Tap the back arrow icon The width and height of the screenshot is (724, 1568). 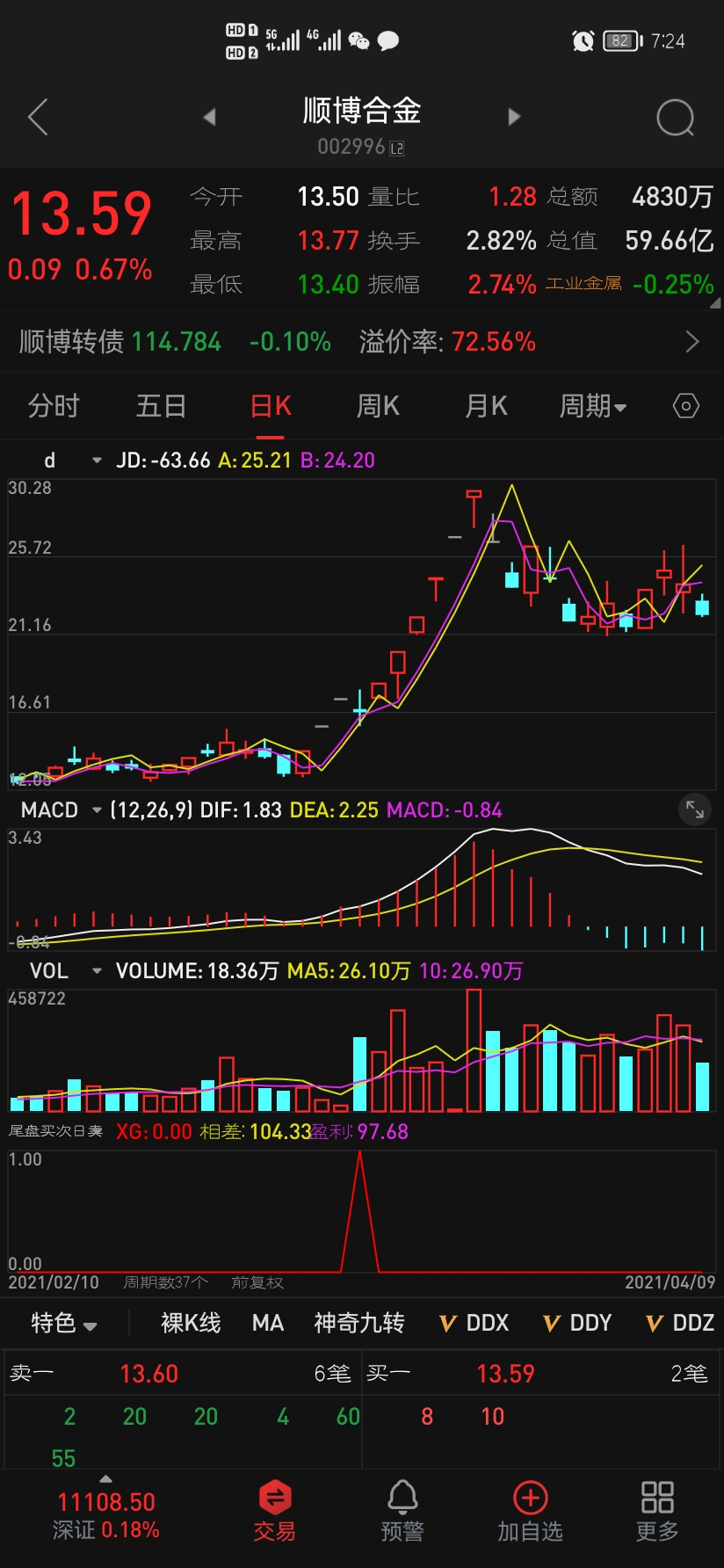click(38, 117)
